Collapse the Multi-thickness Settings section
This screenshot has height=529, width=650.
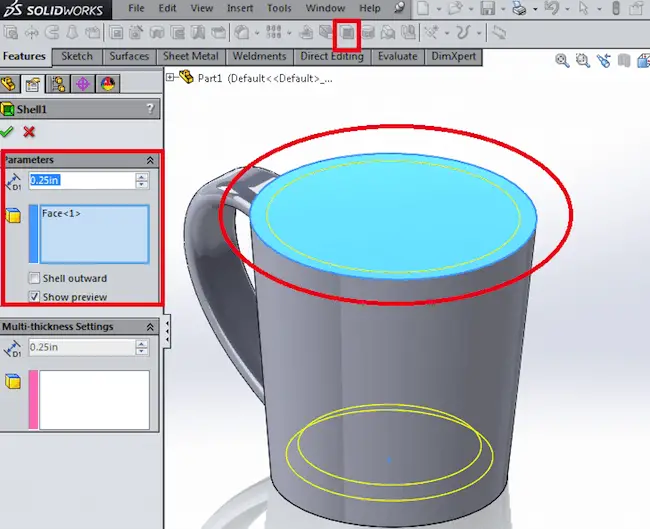point(150,327)
